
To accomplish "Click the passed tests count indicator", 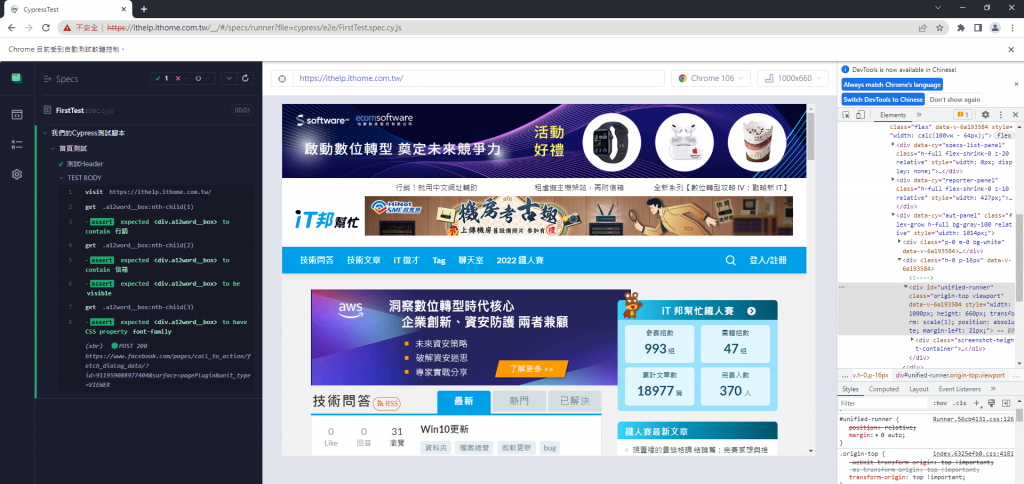I will [x=162, y=78].
